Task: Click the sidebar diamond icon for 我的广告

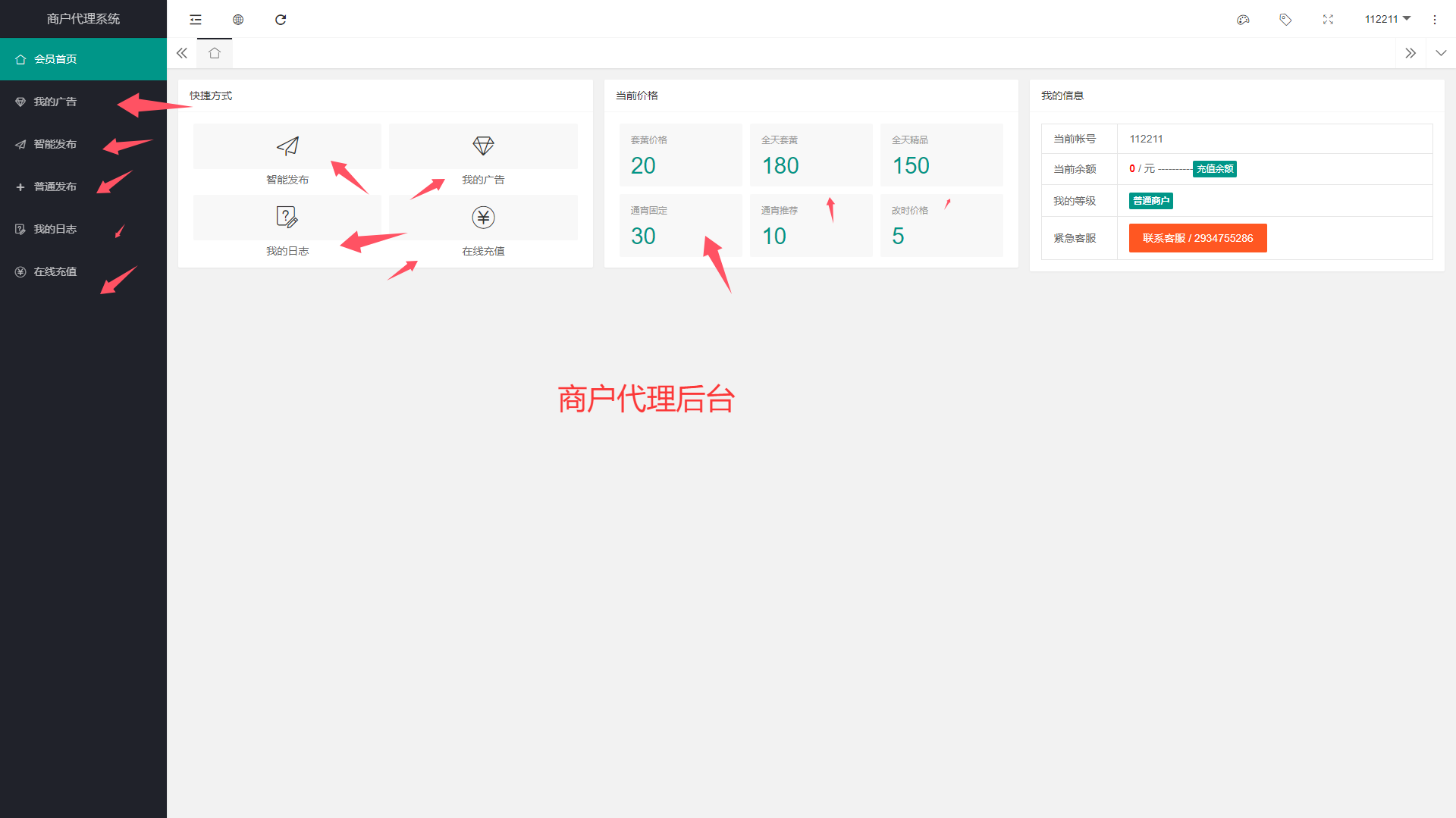Action: click(x=20, y=102)
